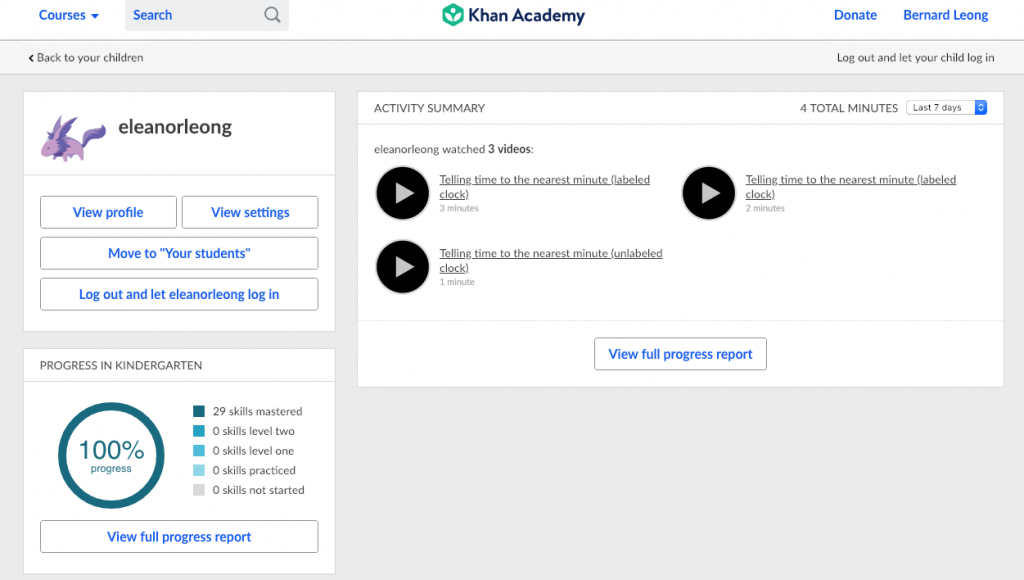Click View full progress report under Kindergarten progress
1024x580 pixels.
(179, 537)
